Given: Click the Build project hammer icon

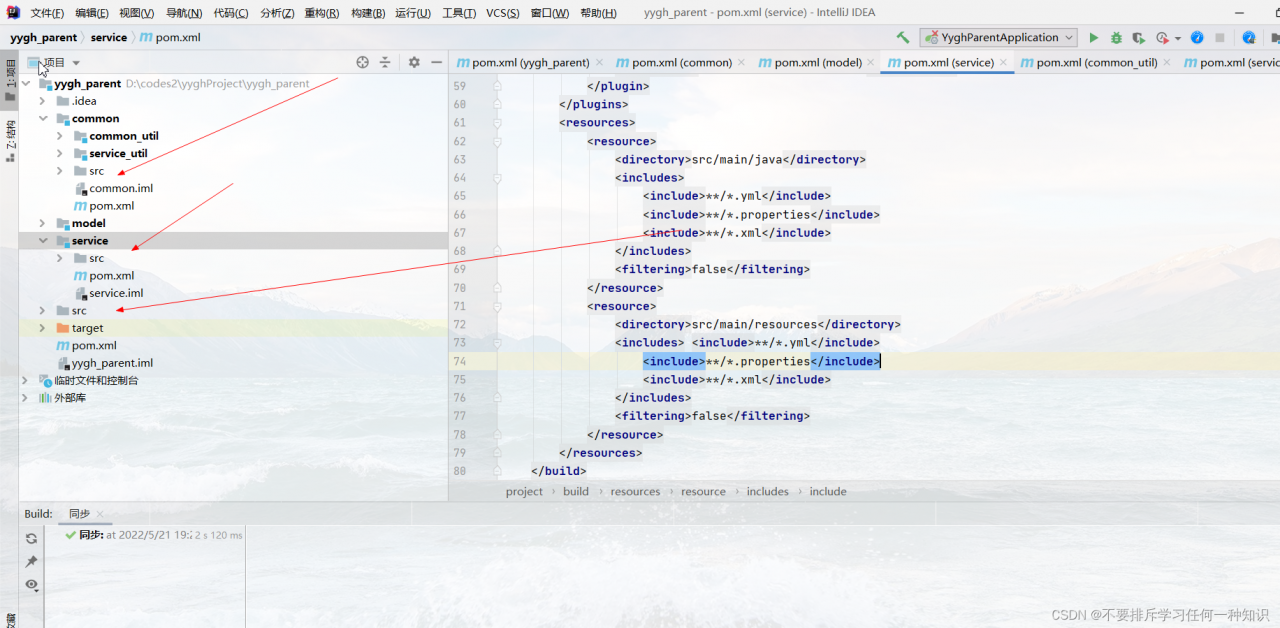Looking at the screenshot, I should click(903, 37).
